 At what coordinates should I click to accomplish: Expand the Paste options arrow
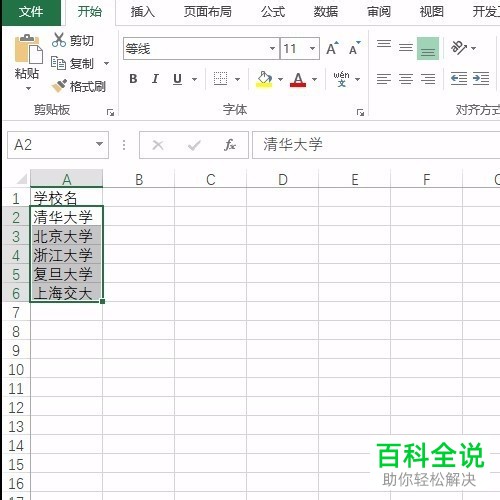point(28,88)
